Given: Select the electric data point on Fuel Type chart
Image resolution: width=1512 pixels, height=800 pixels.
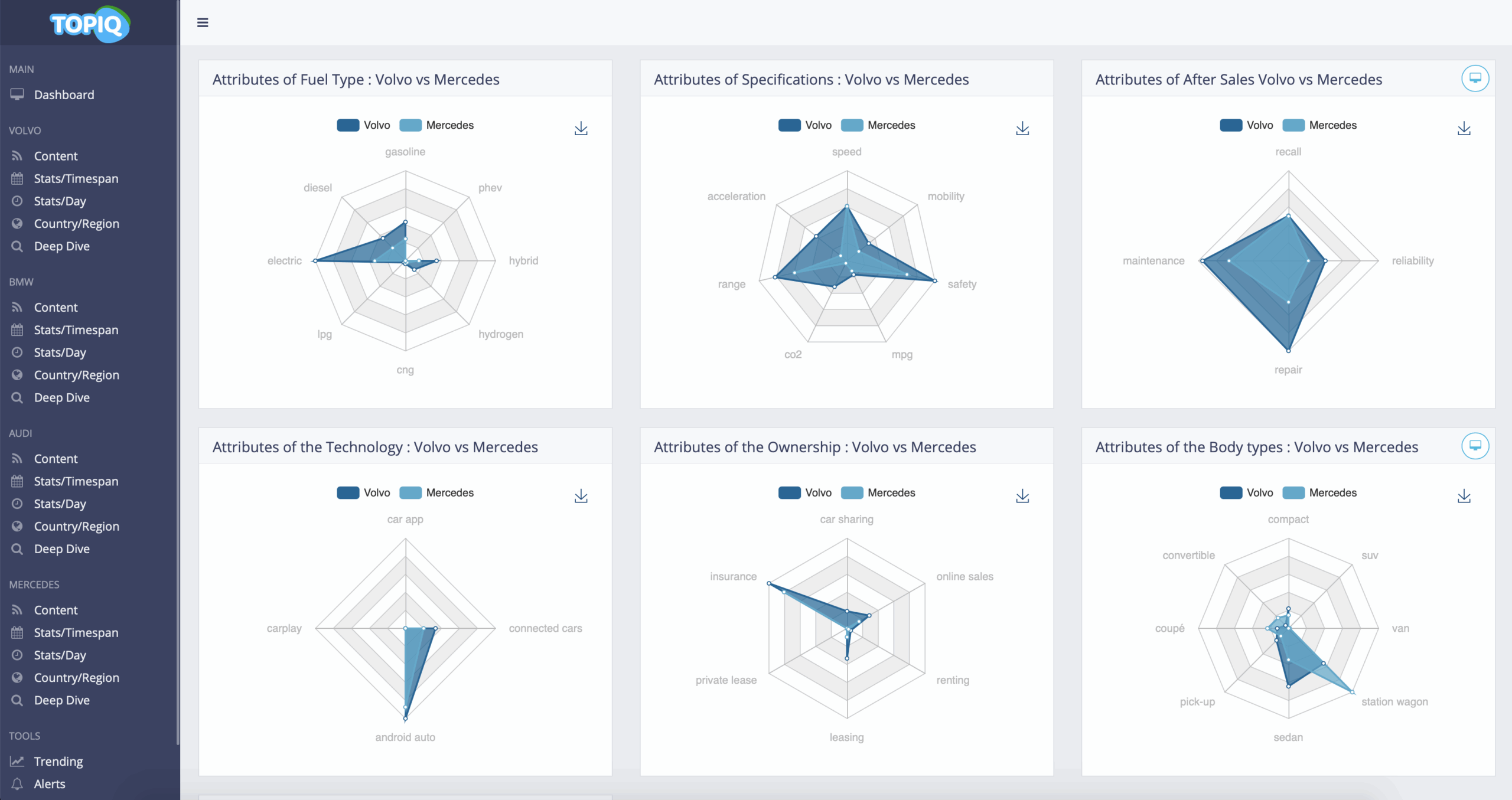Looking at the screenshot, I should pos(315,260).
